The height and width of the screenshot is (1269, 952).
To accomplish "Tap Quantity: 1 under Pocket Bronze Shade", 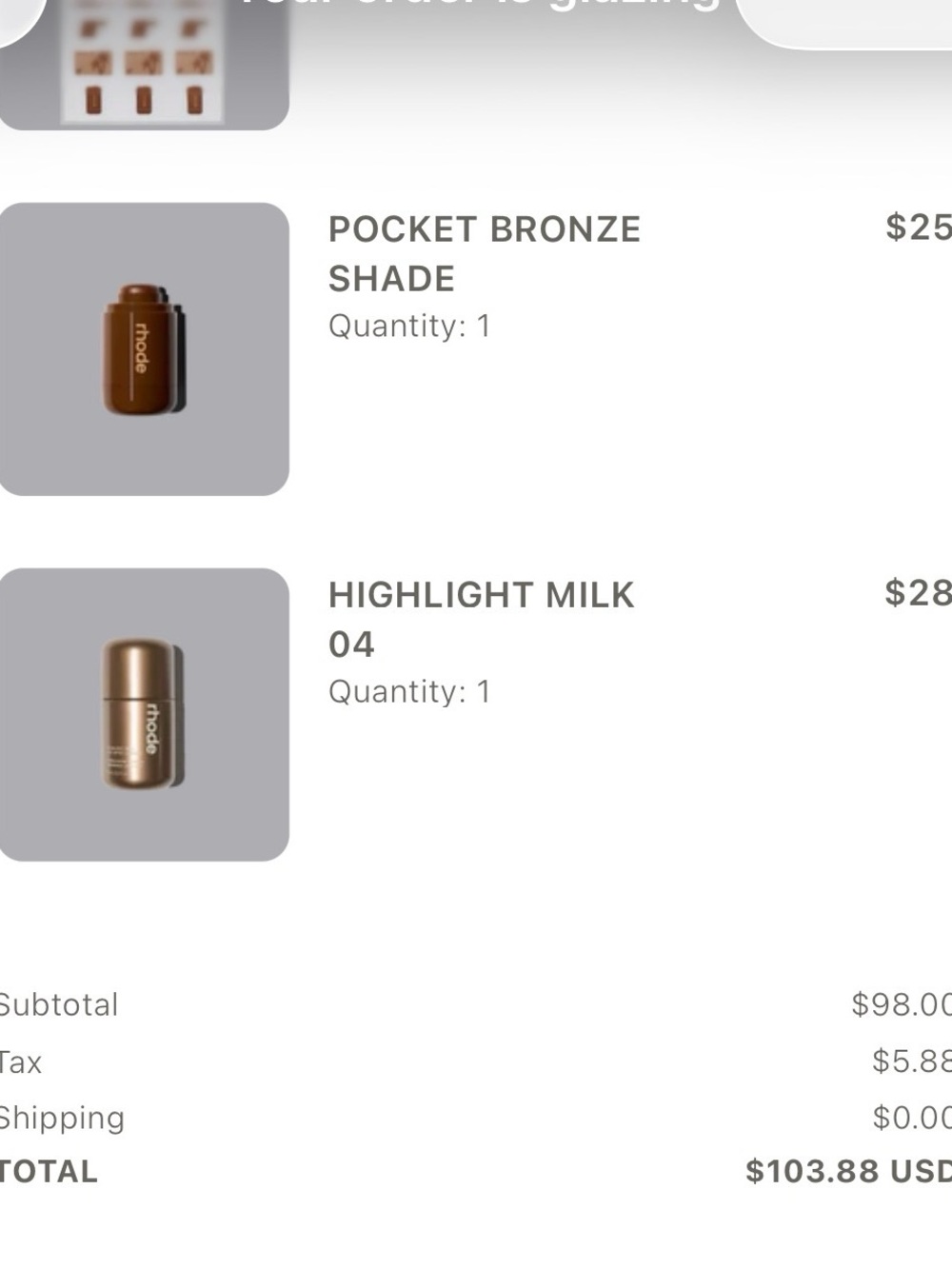I will (x=409, y=327).
